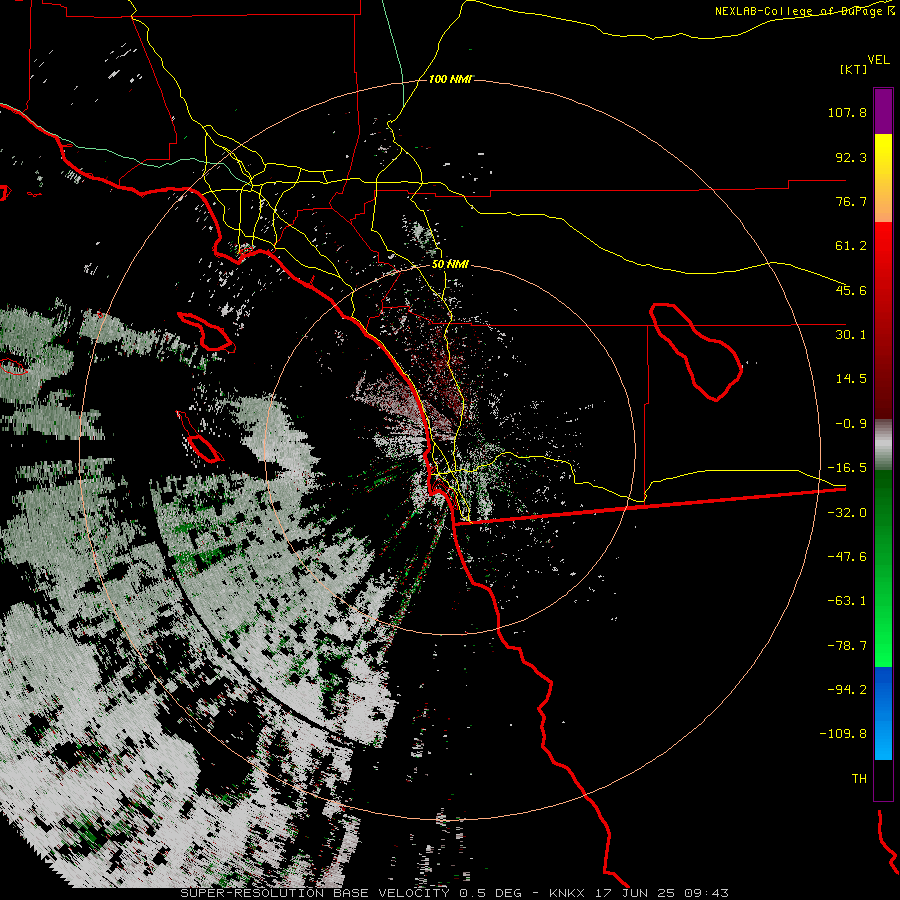Click the yellow-orange color bar segment

point(883,178)
